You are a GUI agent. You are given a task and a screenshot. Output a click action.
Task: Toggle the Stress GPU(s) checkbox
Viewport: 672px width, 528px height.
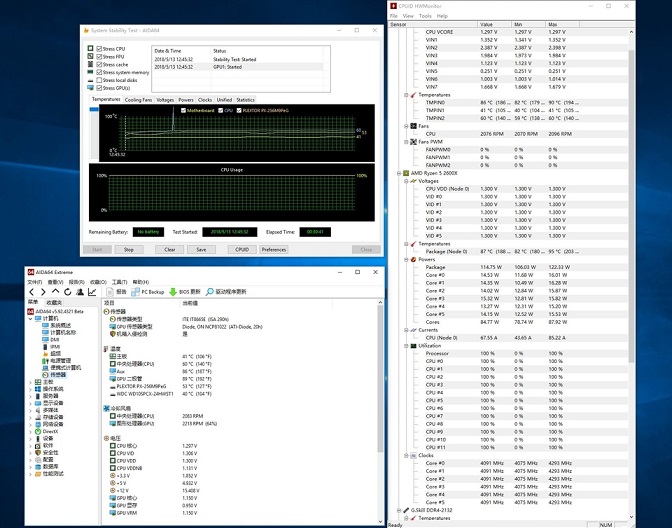coord(98,88)
